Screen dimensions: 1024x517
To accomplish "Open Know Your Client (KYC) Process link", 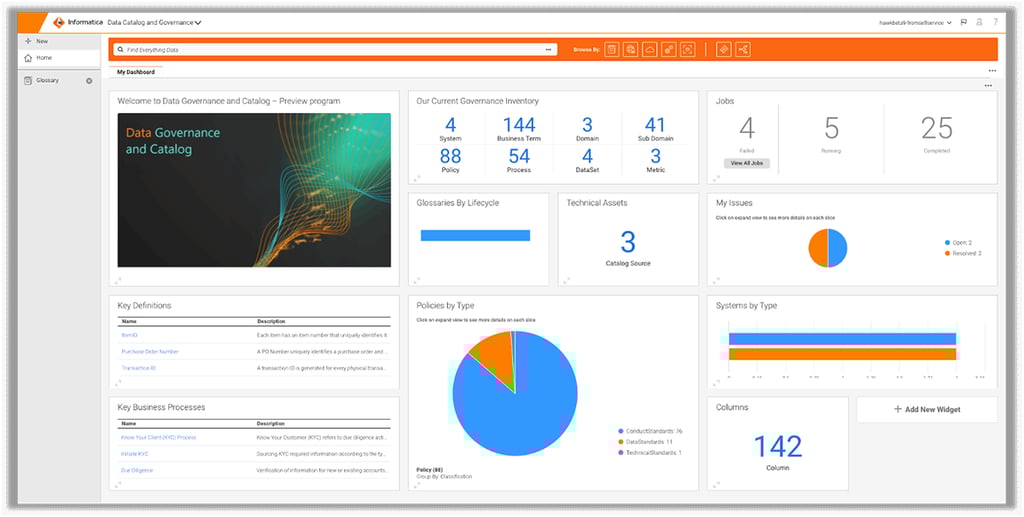I will tap(159, 437).
